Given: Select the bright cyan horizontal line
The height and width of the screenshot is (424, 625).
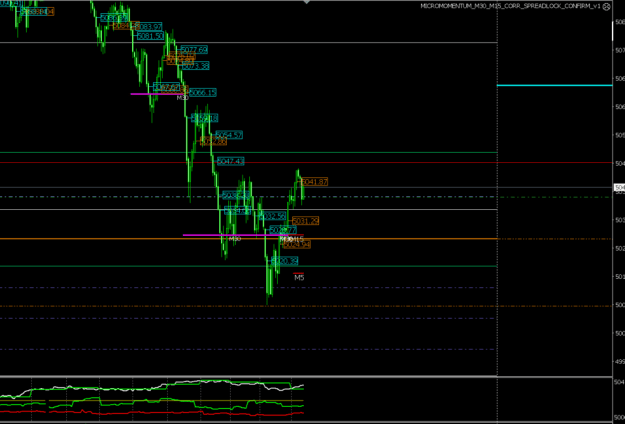Looking at the screenshot, I should click(554, 85).
